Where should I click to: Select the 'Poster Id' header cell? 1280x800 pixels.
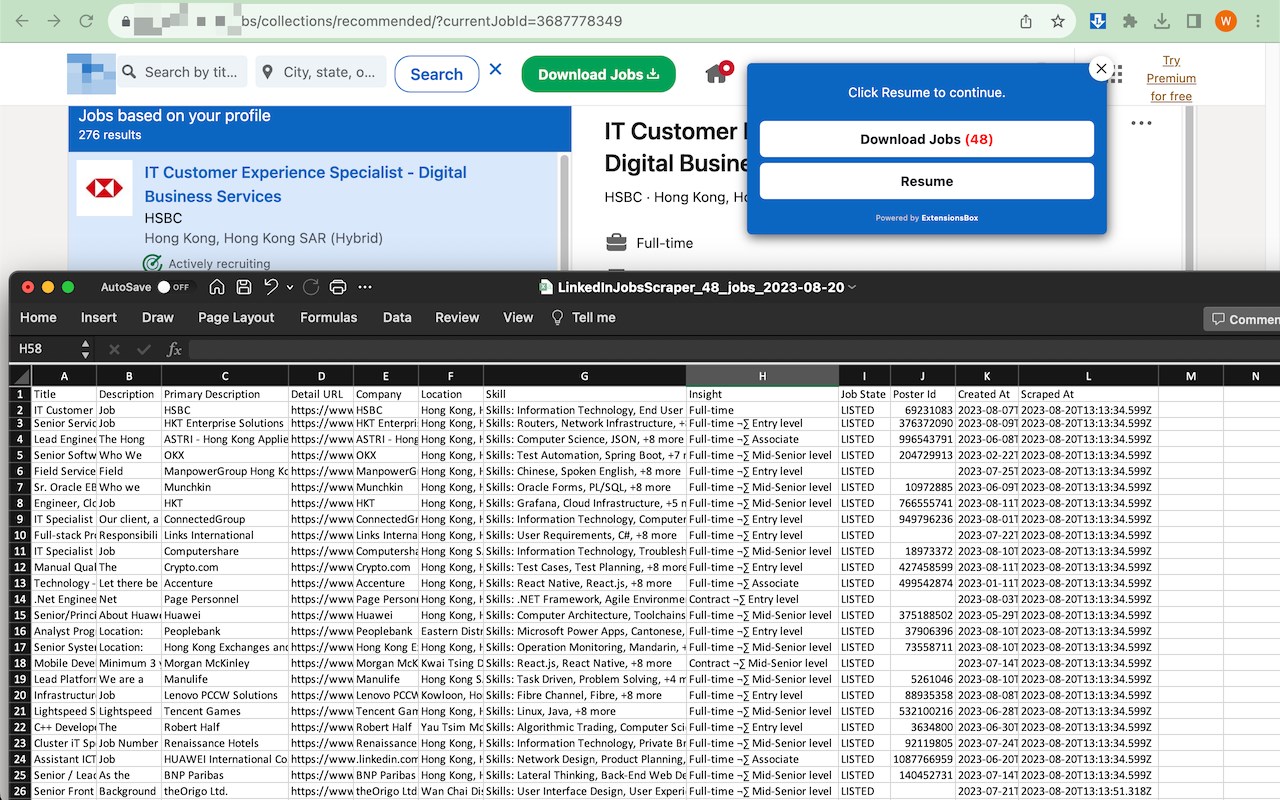922,394
